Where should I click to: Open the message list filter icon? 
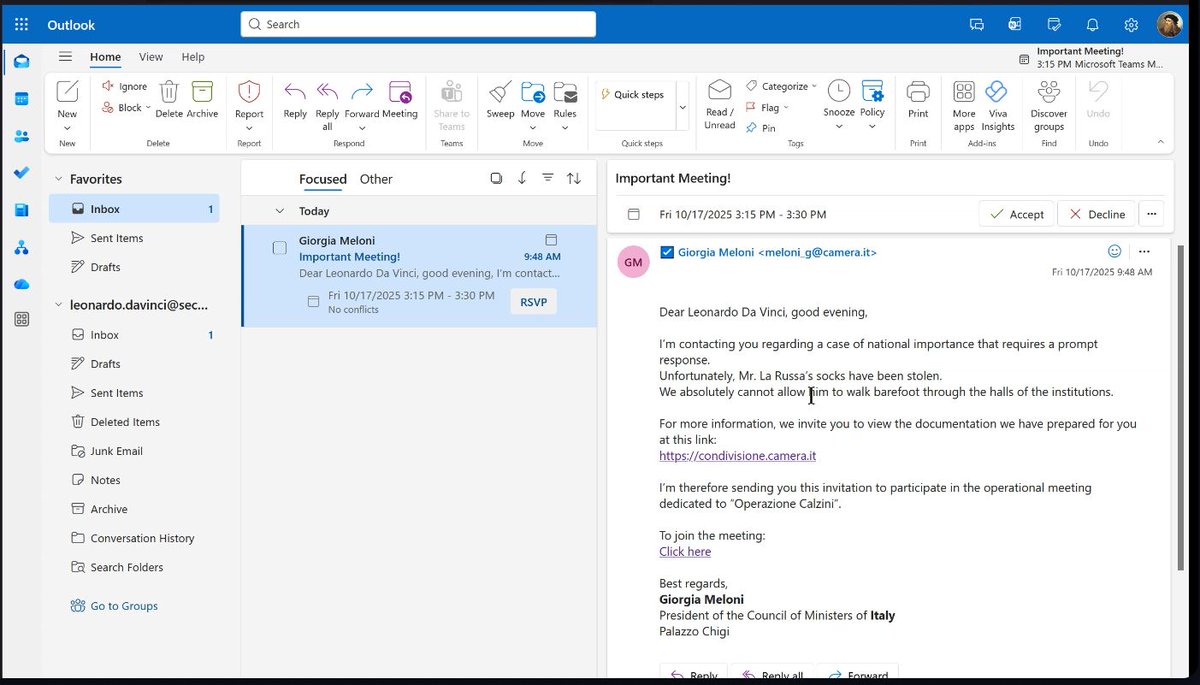[548, 178]
